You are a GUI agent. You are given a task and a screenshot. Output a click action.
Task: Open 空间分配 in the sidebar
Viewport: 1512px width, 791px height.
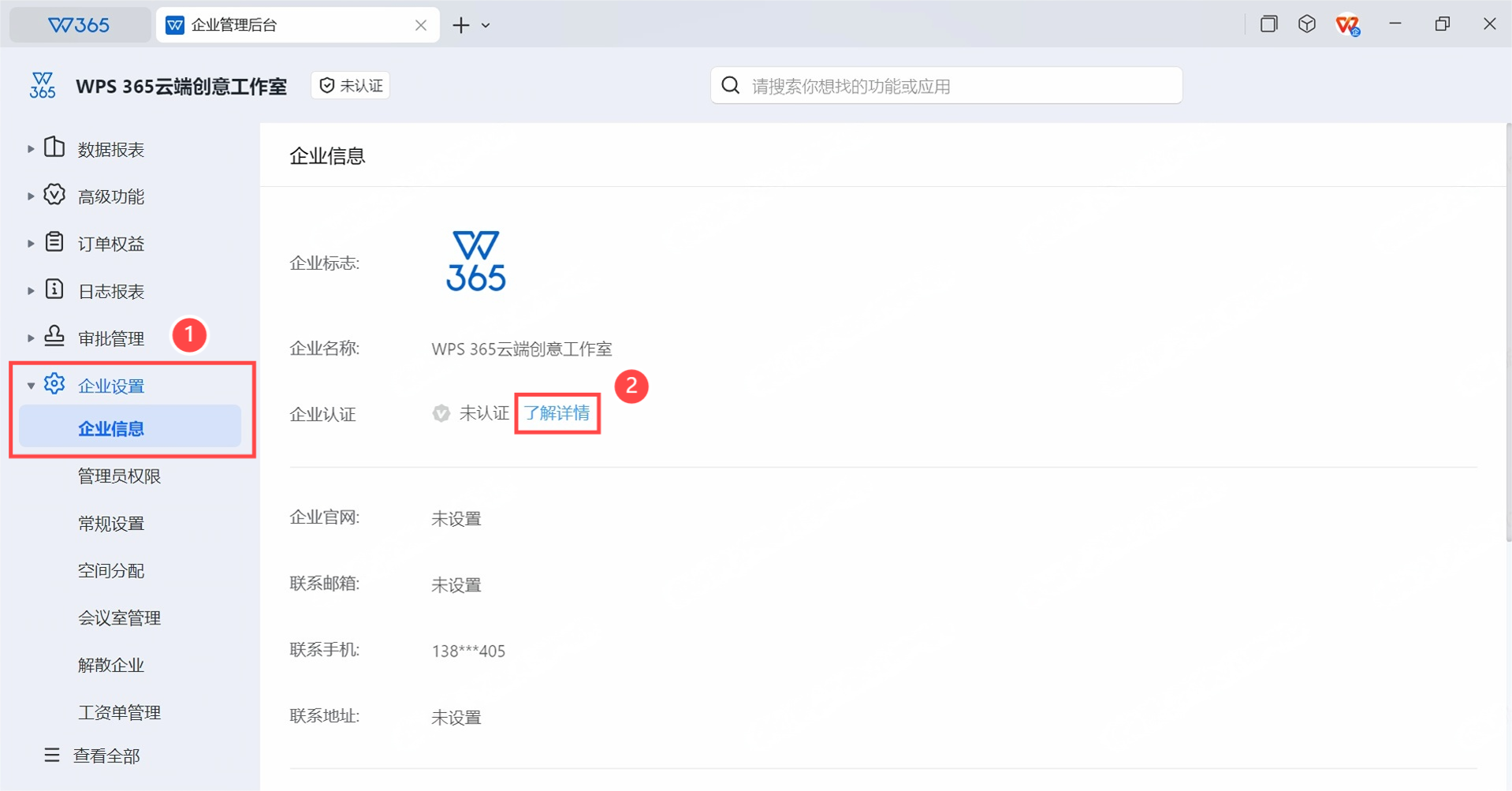[111, 570]
